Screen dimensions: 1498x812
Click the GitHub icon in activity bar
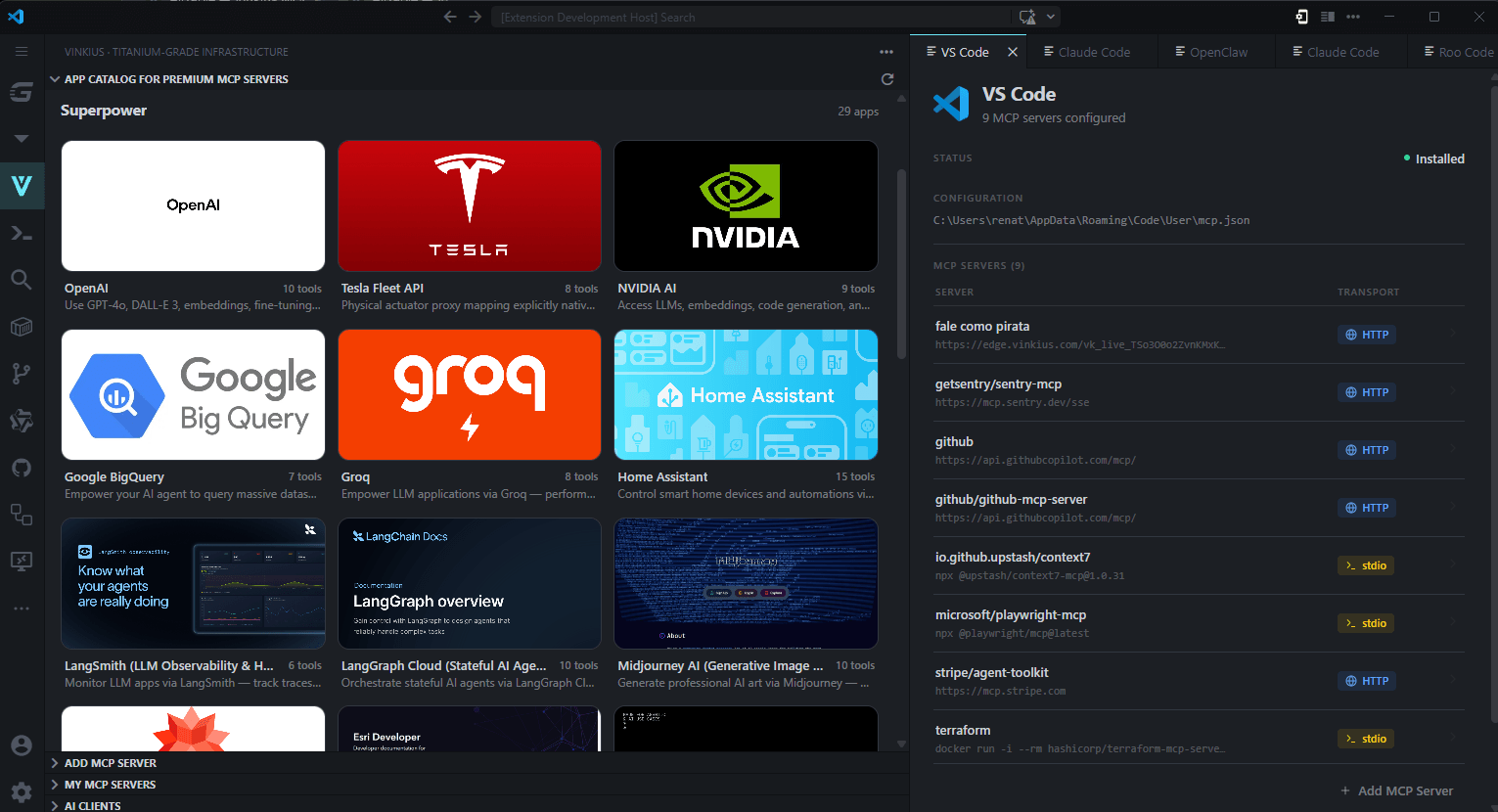tap(22, 468)
